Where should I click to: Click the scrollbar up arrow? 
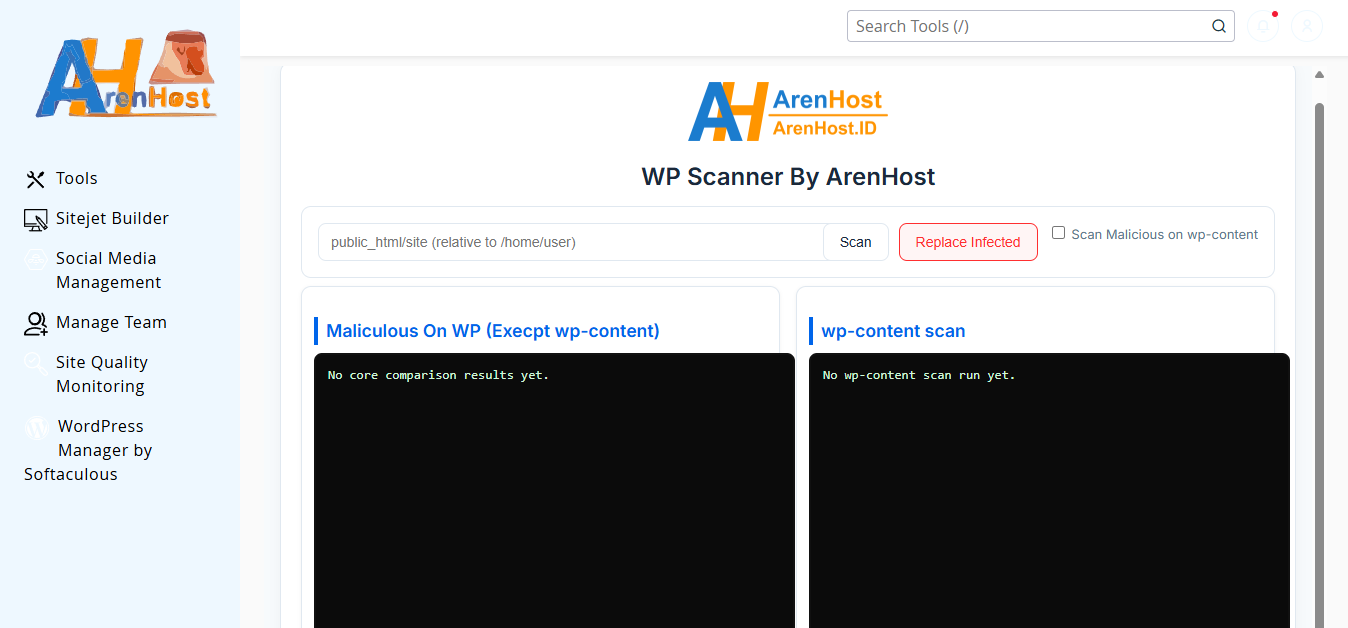point(1319,75)
